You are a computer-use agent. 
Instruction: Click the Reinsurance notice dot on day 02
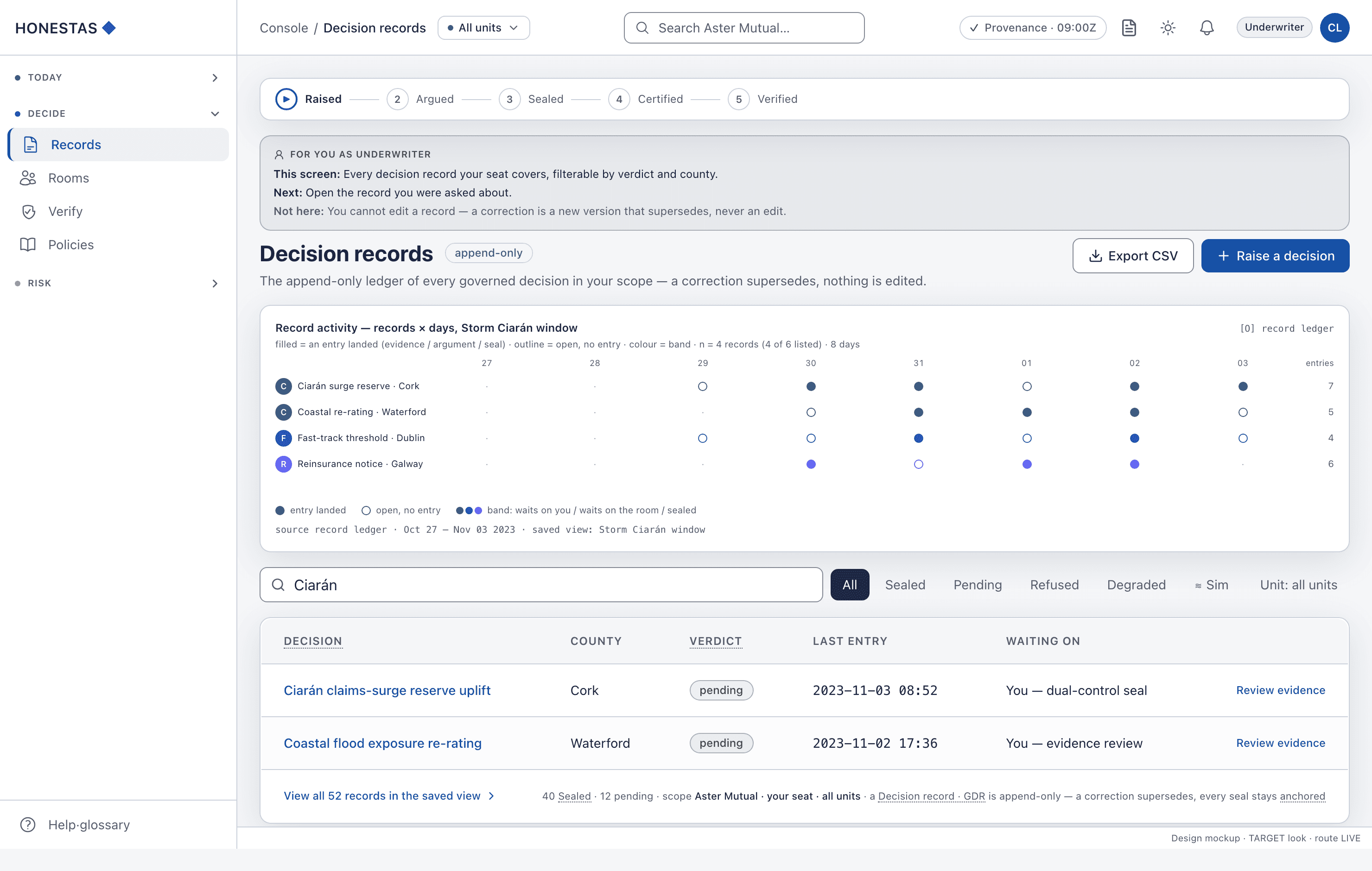click(x=1134, y=464)
